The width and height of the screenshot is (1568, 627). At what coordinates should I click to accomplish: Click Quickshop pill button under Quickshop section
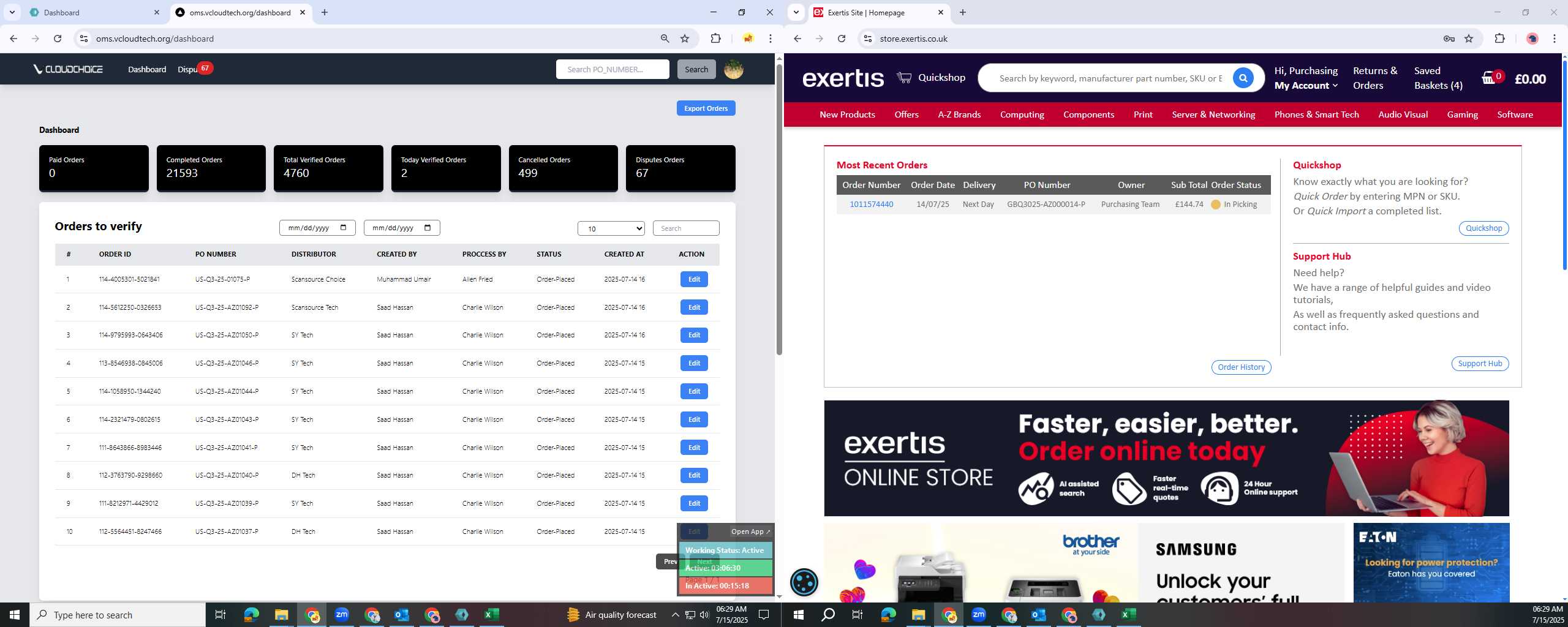1483,228
